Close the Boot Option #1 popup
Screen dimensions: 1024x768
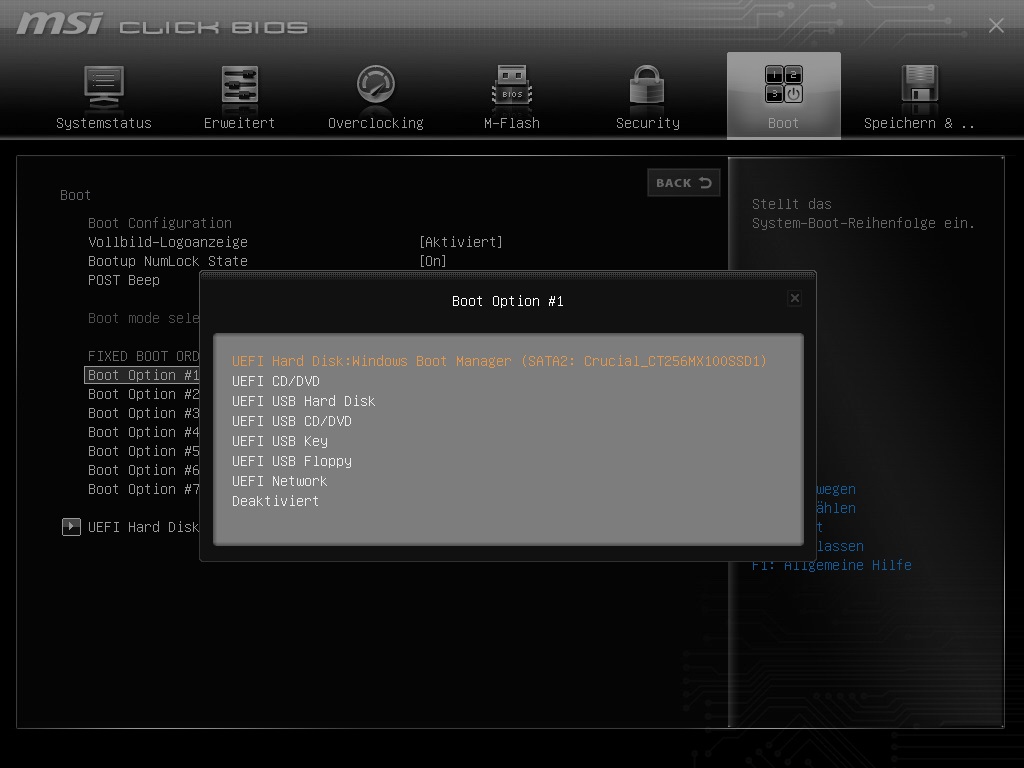pyautogui.click(x=795, y=298)
